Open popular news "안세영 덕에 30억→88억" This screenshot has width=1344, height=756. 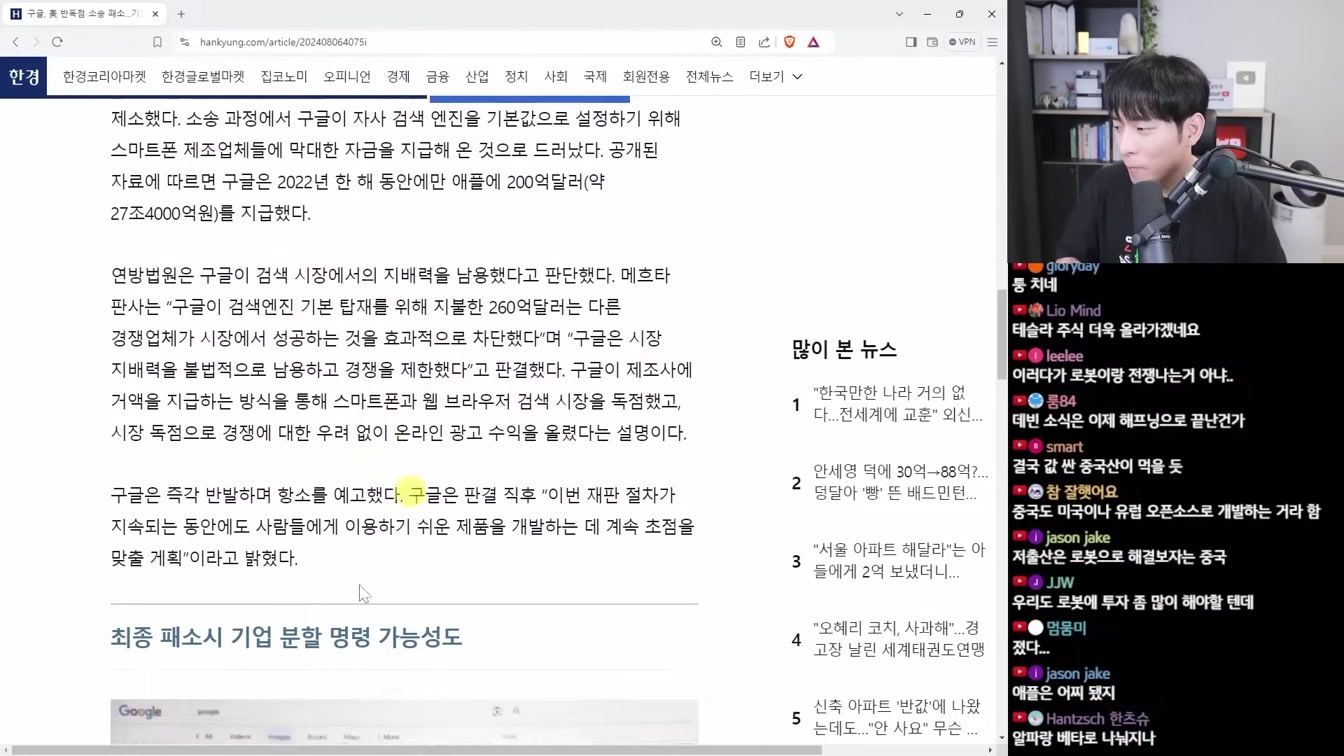coord(900,482)
